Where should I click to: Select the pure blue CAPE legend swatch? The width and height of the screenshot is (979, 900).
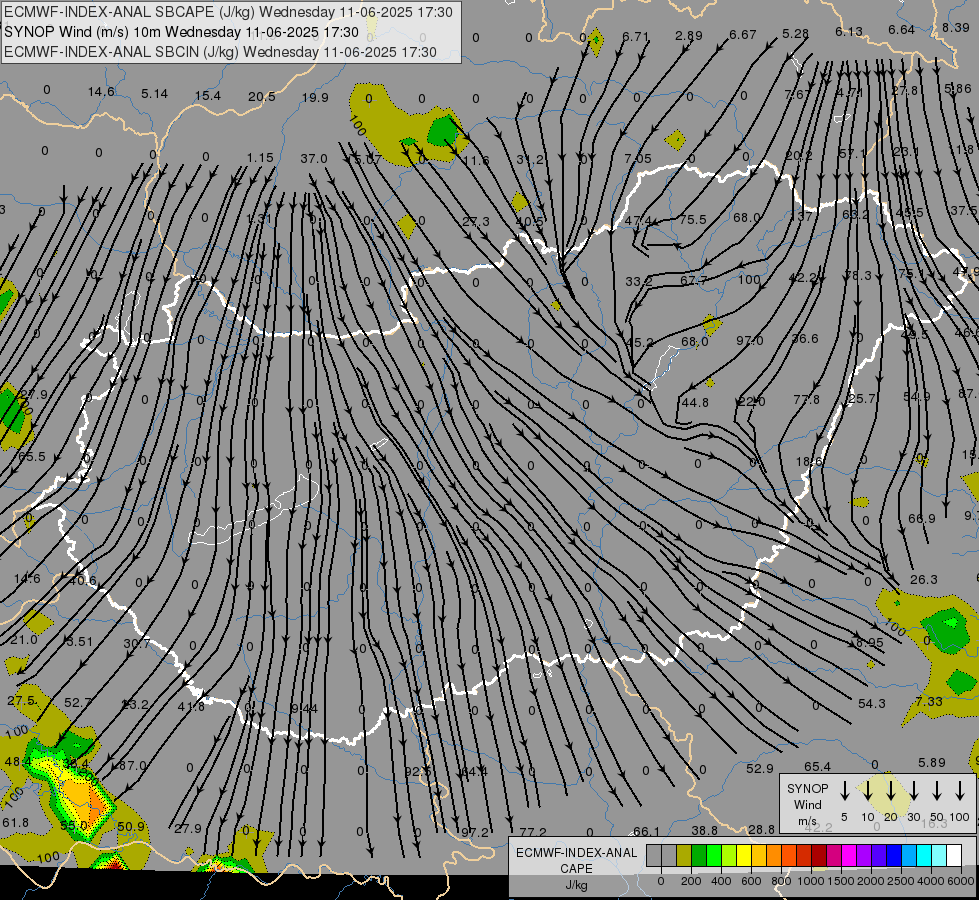(893, 856)
